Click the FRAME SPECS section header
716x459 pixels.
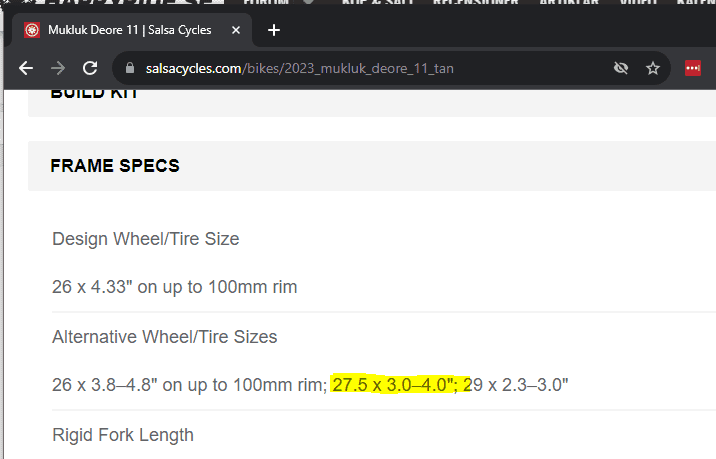point(115,166)
